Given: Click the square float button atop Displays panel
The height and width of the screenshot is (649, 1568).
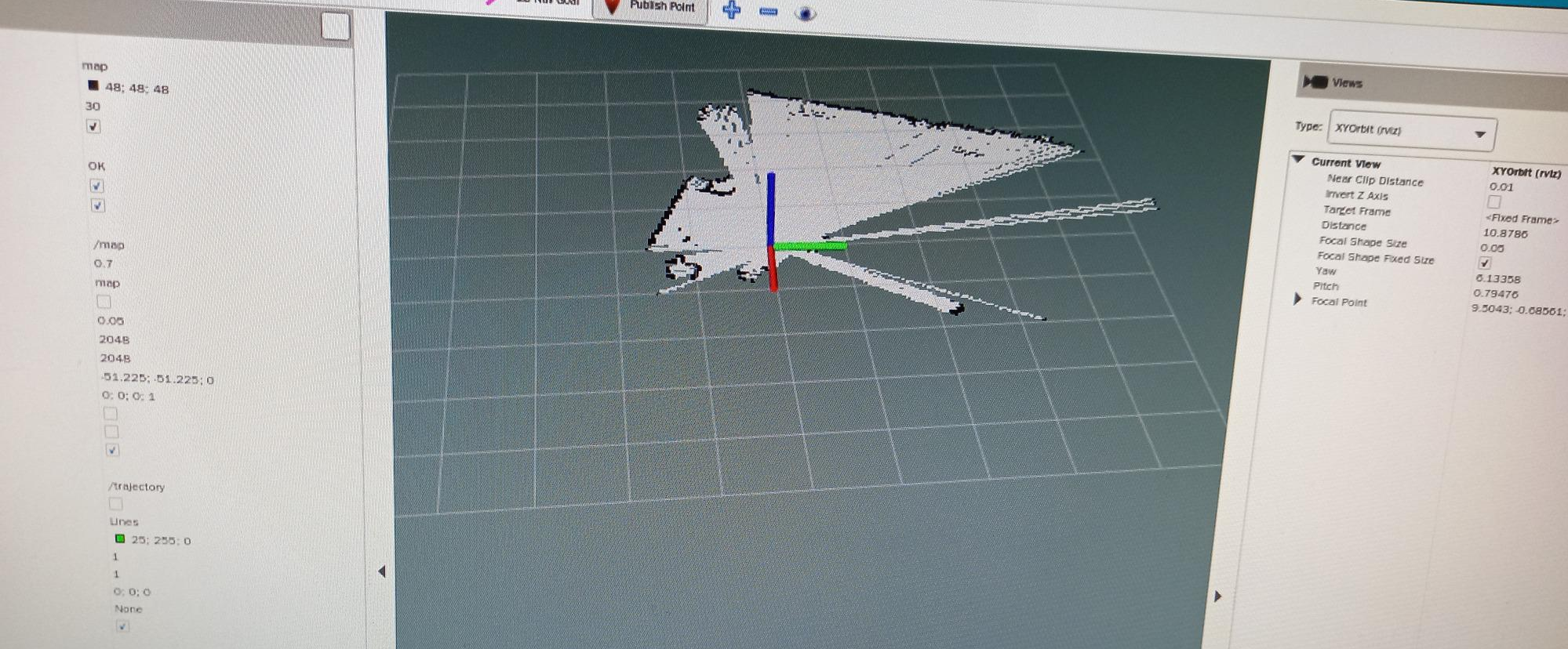Looking at the screenshot, I should point(335,26).
